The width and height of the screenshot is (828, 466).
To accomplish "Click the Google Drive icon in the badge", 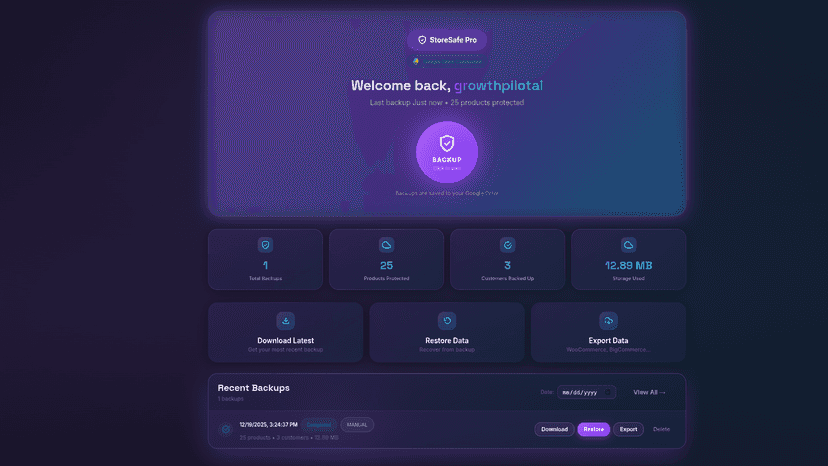I will tap(416, 62).
